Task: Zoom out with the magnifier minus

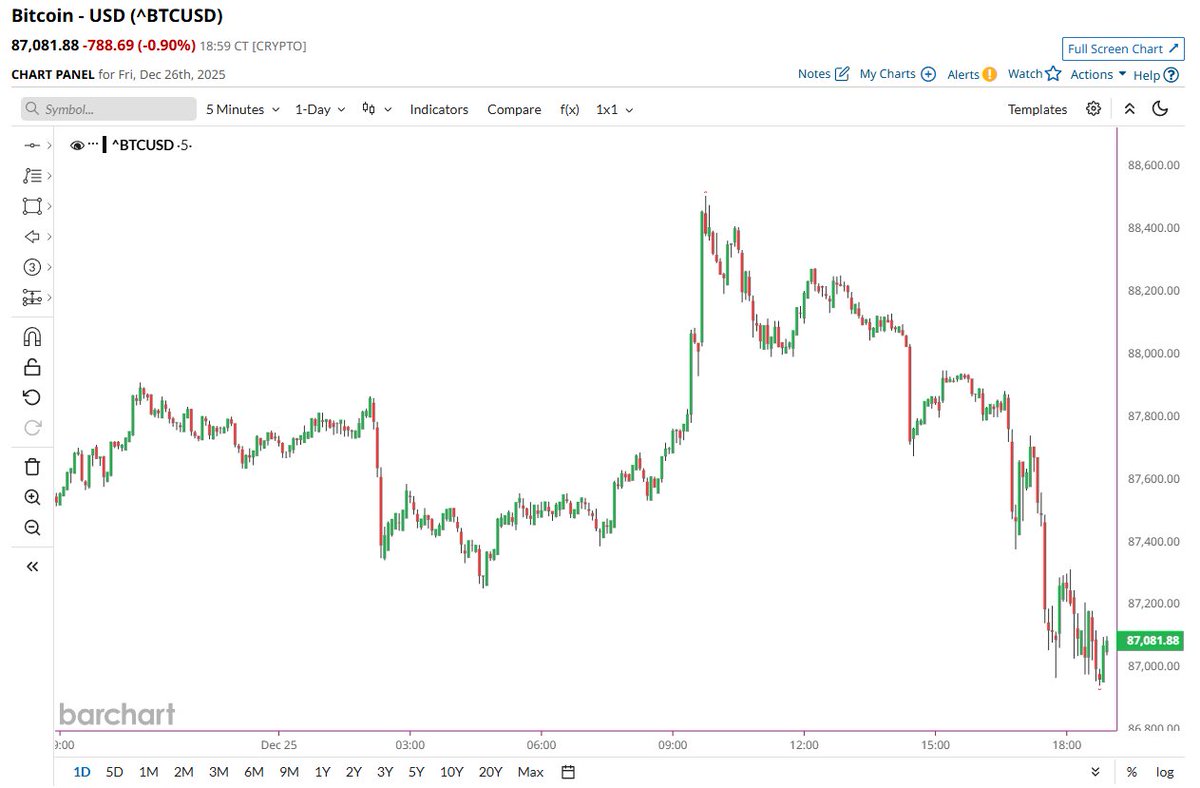Action: [32, 528]
